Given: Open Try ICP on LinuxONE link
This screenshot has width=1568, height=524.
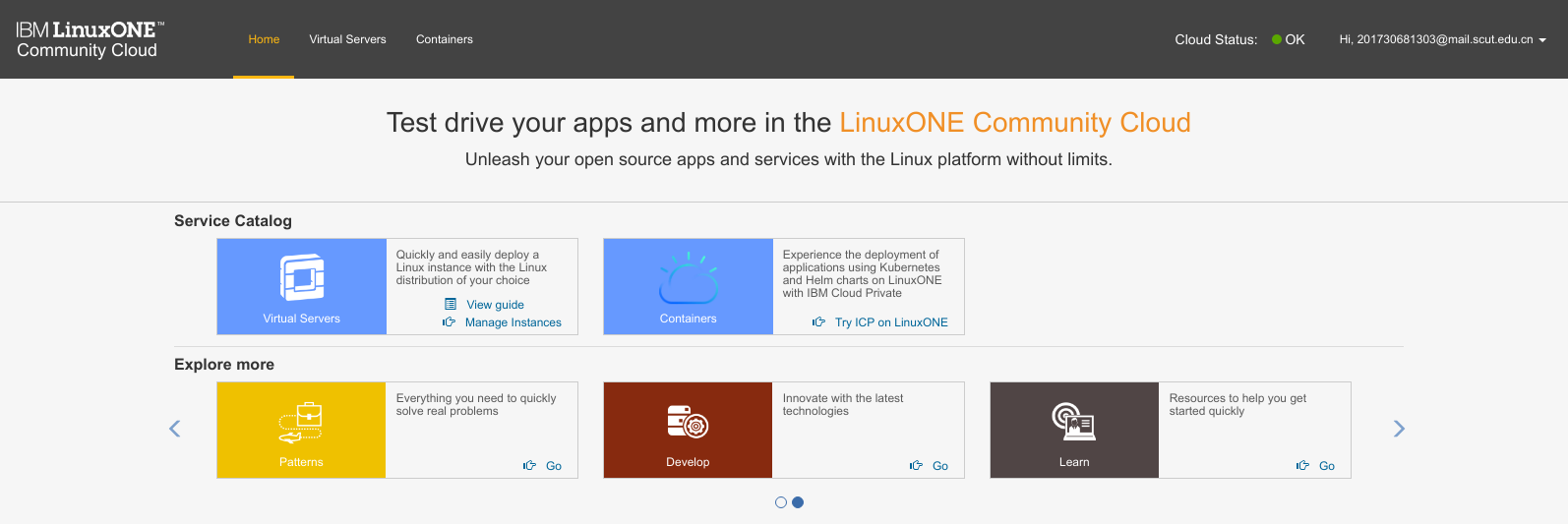Looking at the screenshot, I should pyautogui.click(x=891, y=322).
